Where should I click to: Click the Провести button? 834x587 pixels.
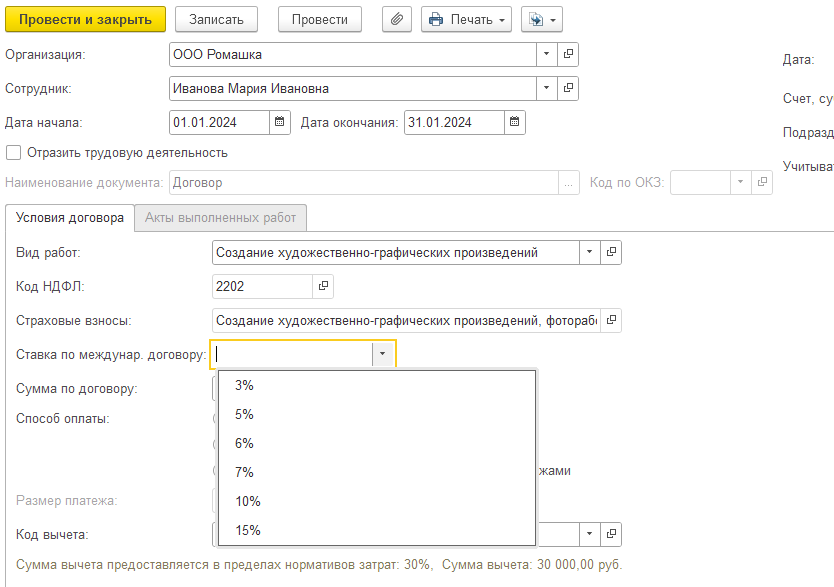coord(320,20)
